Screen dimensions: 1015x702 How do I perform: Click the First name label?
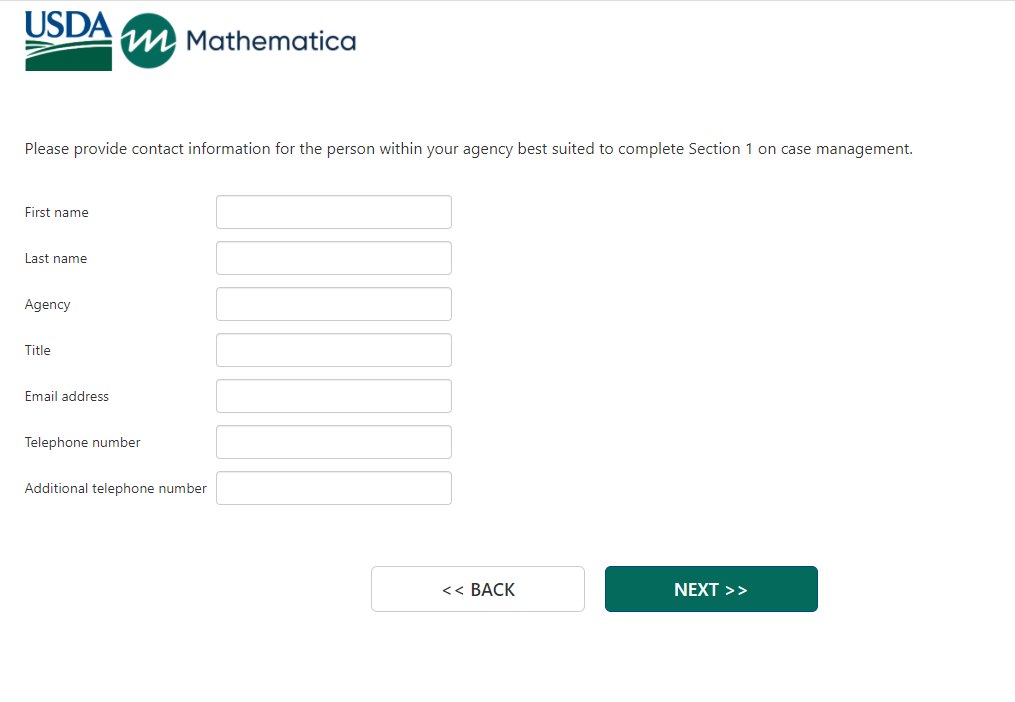click(x=57, y=212)
